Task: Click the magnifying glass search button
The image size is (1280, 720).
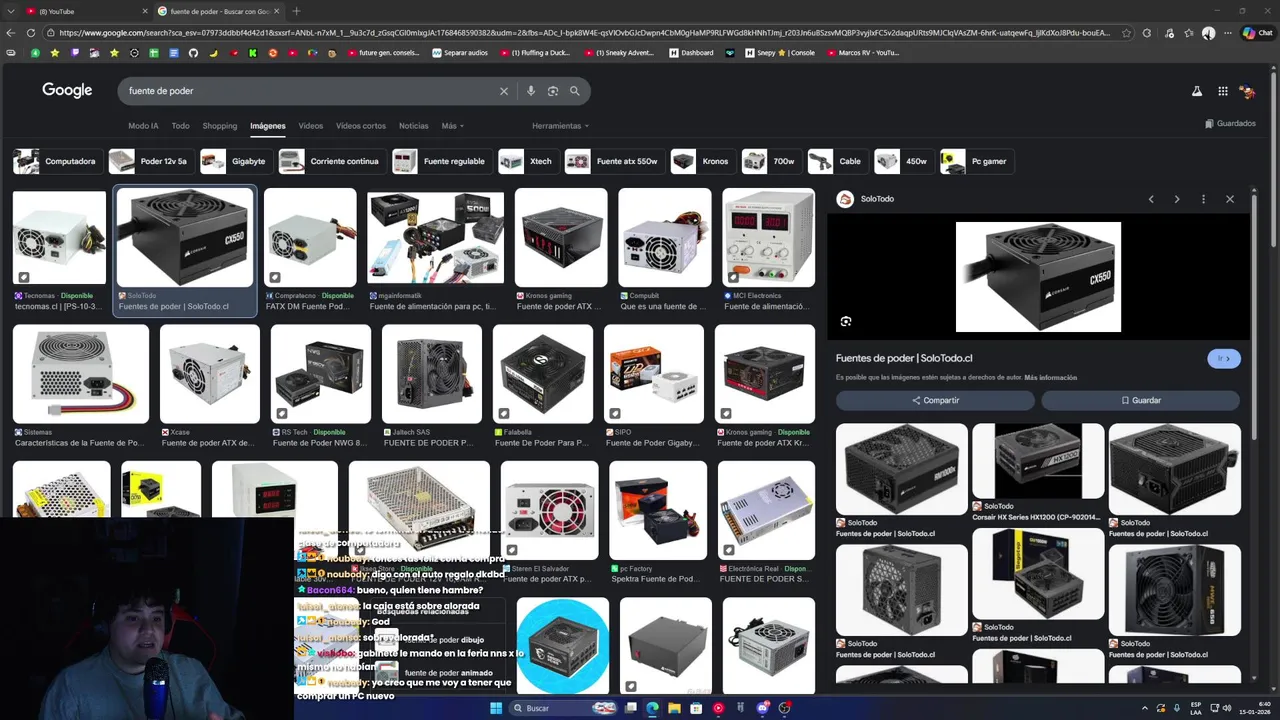Action: coord(575,91)
